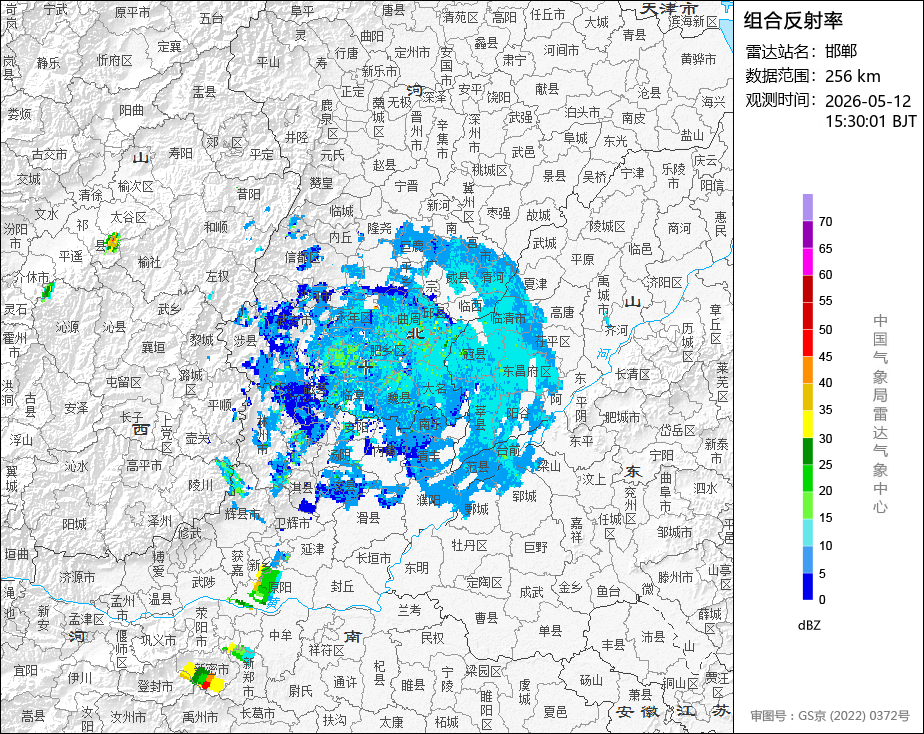Click the '东昌府区' map label
The width and height of the screenshot is (924, 734).
[x=527, y=371]
